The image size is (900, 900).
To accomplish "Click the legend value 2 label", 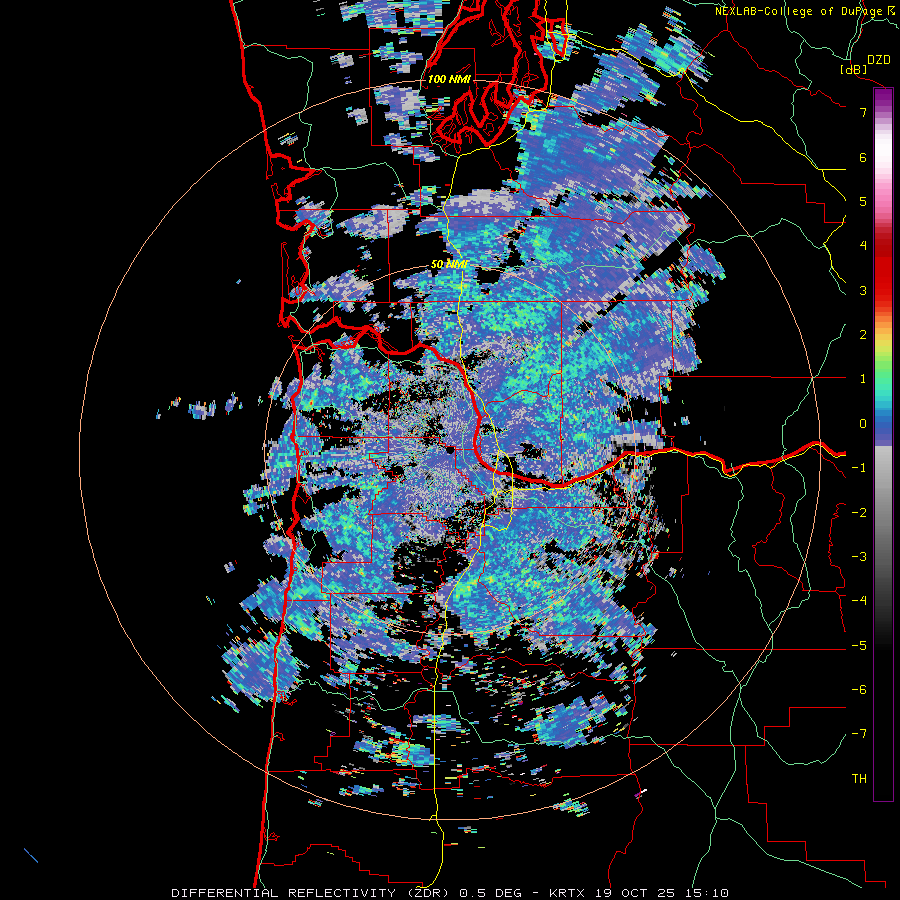I will pos(863,335).
